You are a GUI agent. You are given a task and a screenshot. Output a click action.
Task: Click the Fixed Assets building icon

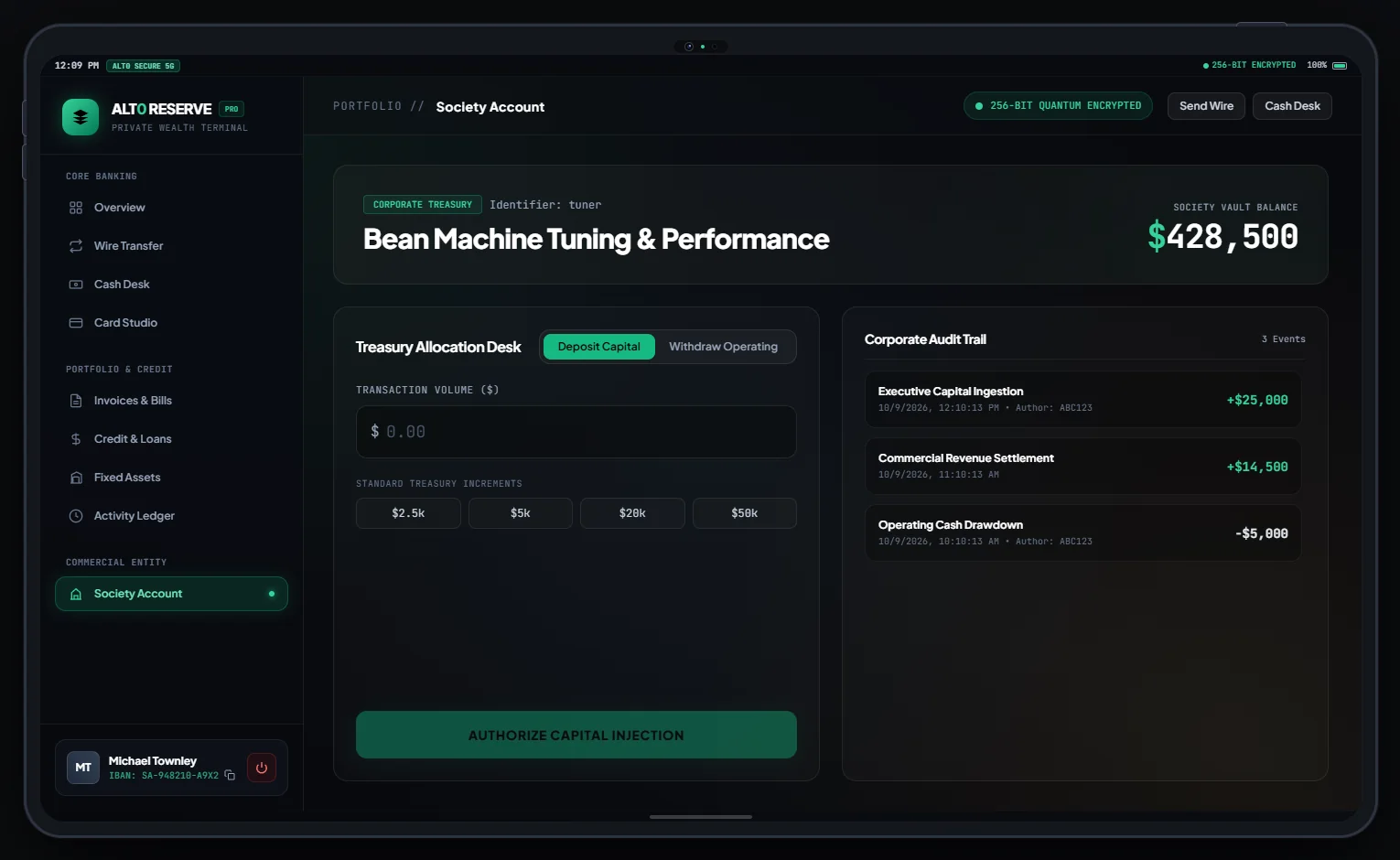pyautogui.click(x=76, y=478)
